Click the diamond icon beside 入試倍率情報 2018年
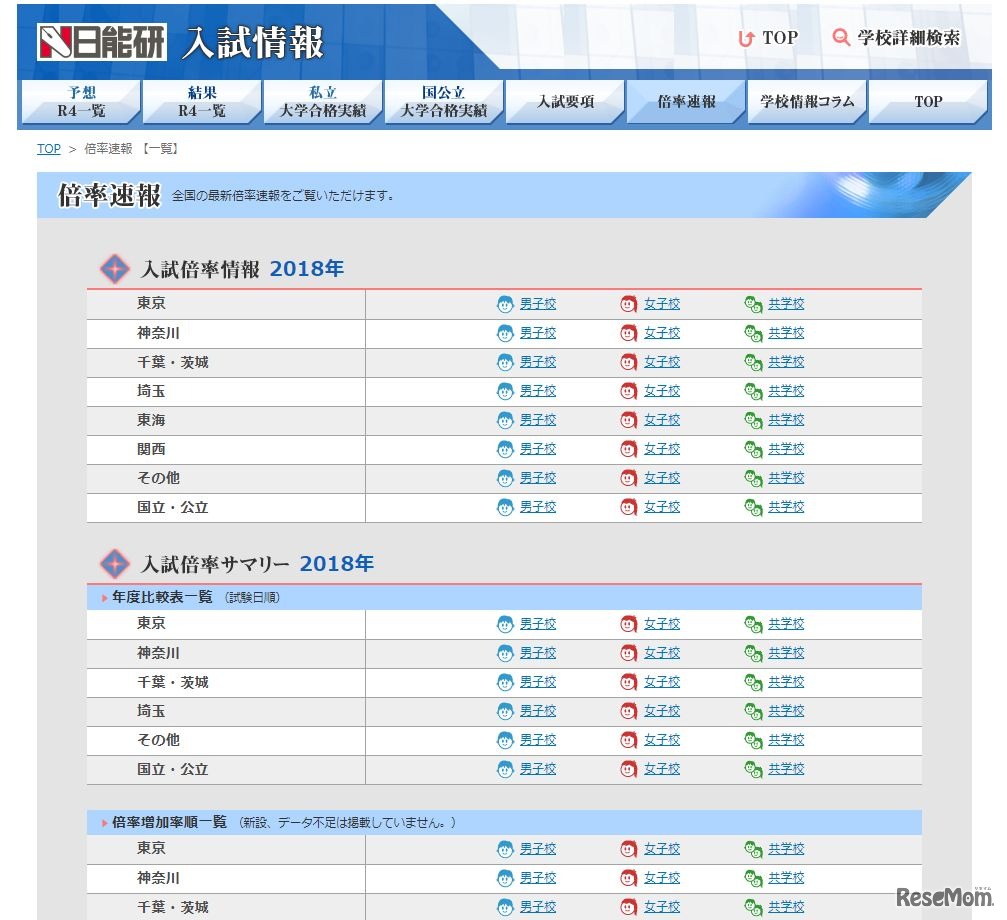Image resolution: width=1007 pixels, height=920 pixels. click(115, 268)
